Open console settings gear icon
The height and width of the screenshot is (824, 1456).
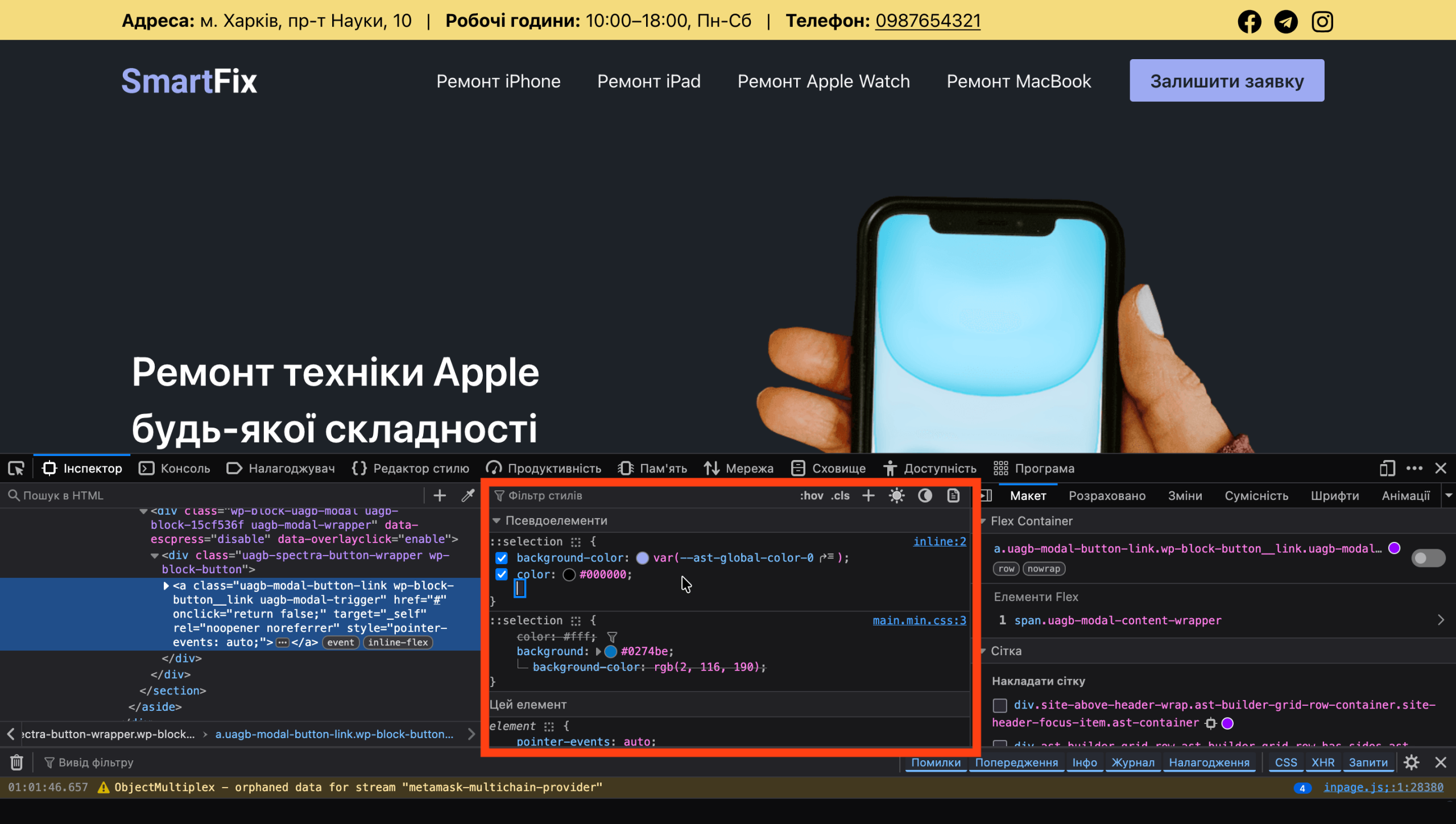[x=1411, y=762]
